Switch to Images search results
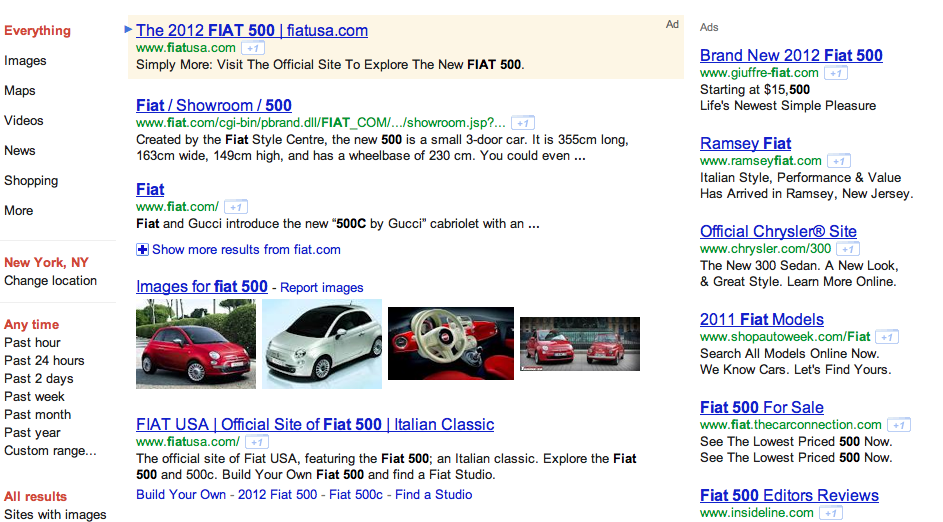Screen dimensions: 943x522 tap(25, 61)
